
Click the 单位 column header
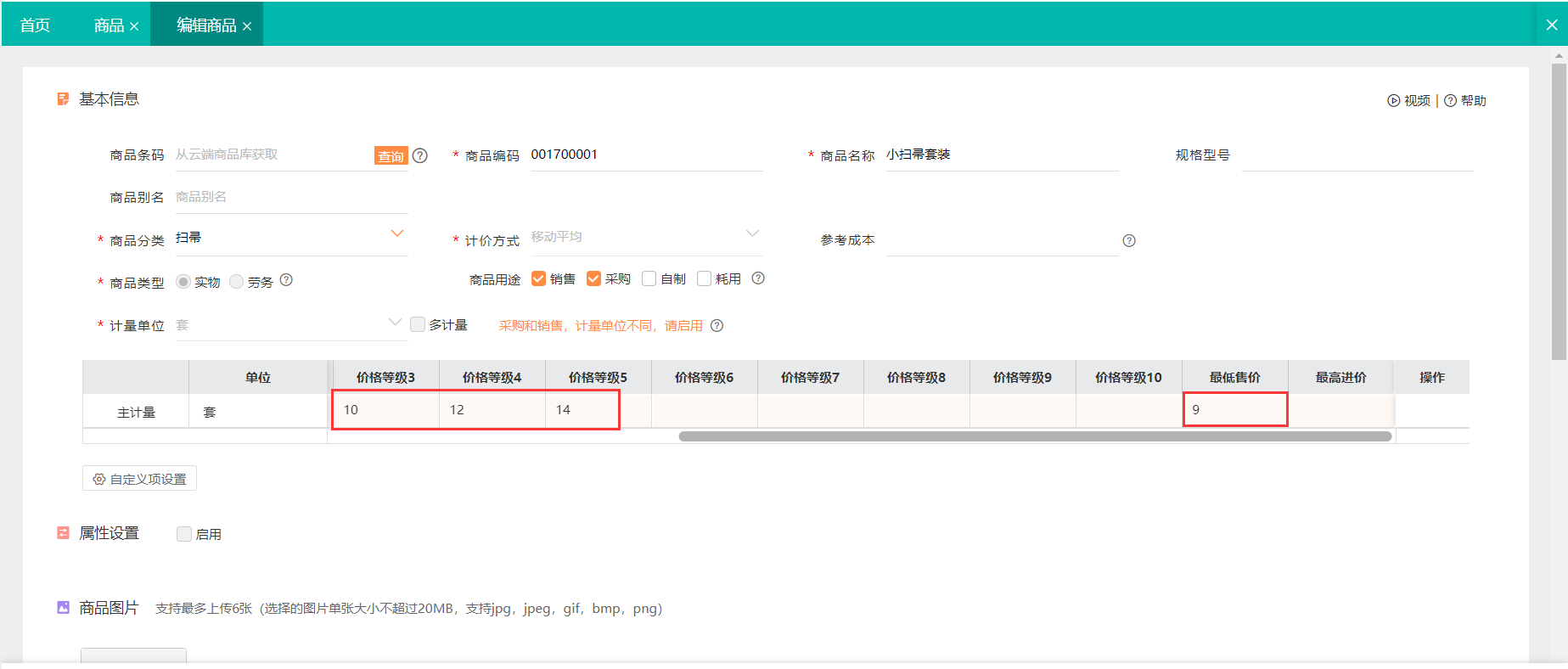258,377
